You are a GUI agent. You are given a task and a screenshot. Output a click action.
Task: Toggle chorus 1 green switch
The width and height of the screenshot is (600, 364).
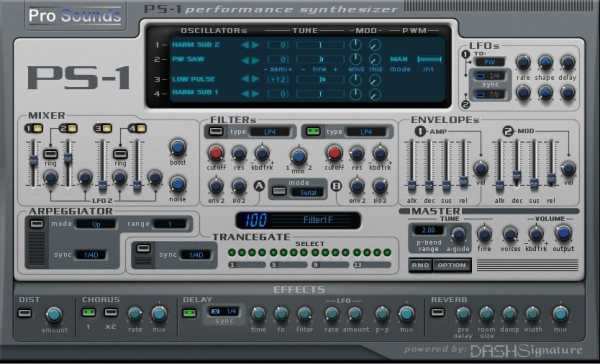click(x=88, y=312)
